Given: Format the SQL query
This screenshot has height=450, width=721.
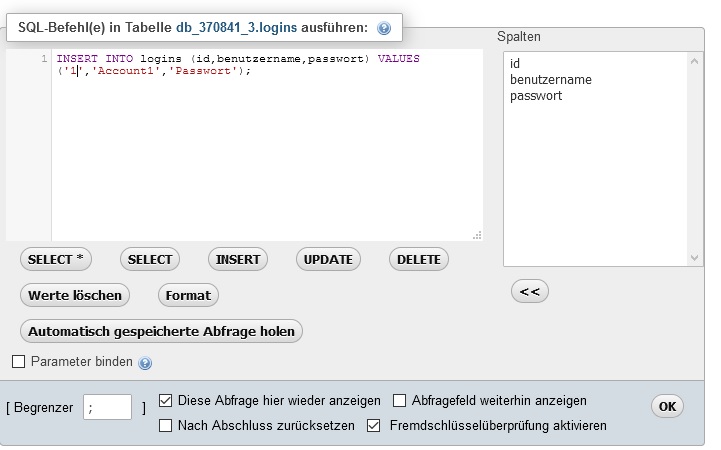Looking at the screenshot, I should pyautogui.click(x=188, y=295).
